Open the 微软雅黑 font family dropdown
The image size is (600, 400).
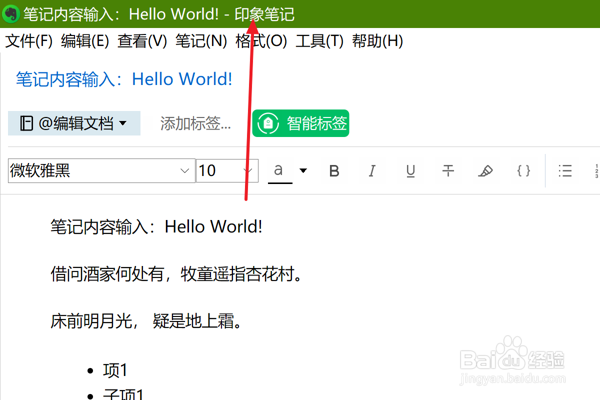pyautogui.click(x=101, y=170)
